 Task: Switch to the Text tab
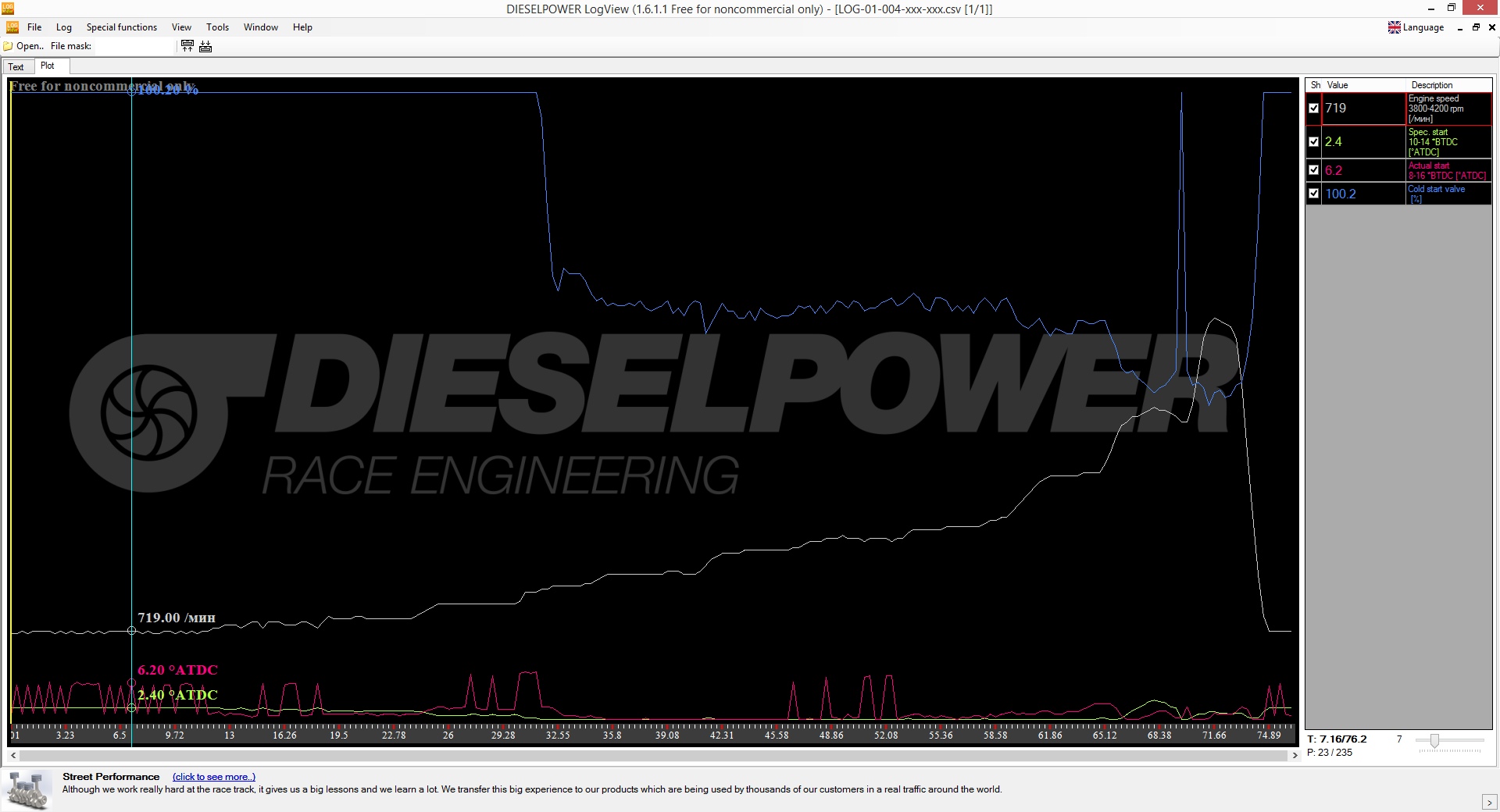(x=16, y=67)
